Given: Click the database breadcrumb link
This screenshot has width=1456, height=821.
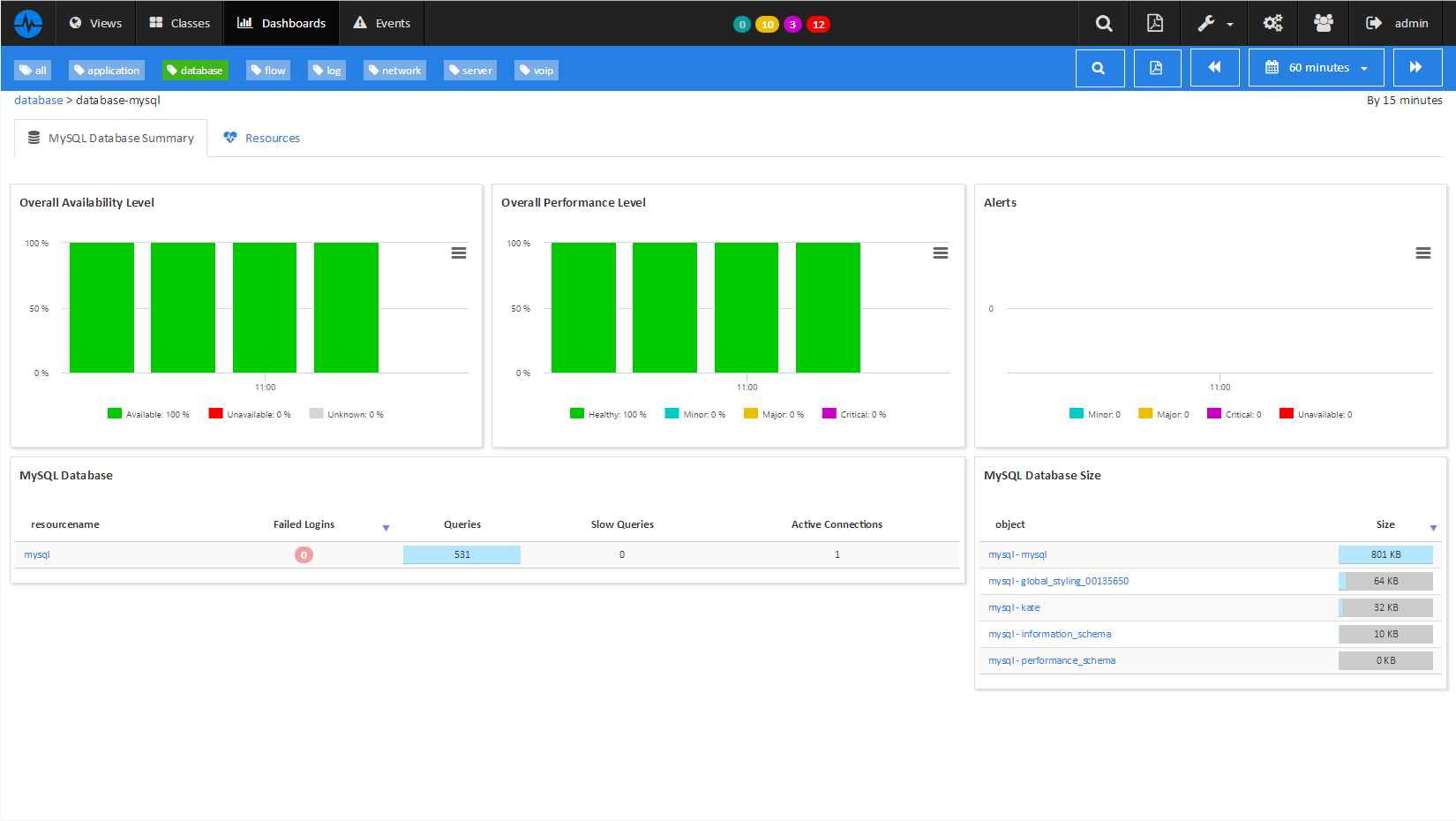Looking at the screenshot, I should click(38, 100).
